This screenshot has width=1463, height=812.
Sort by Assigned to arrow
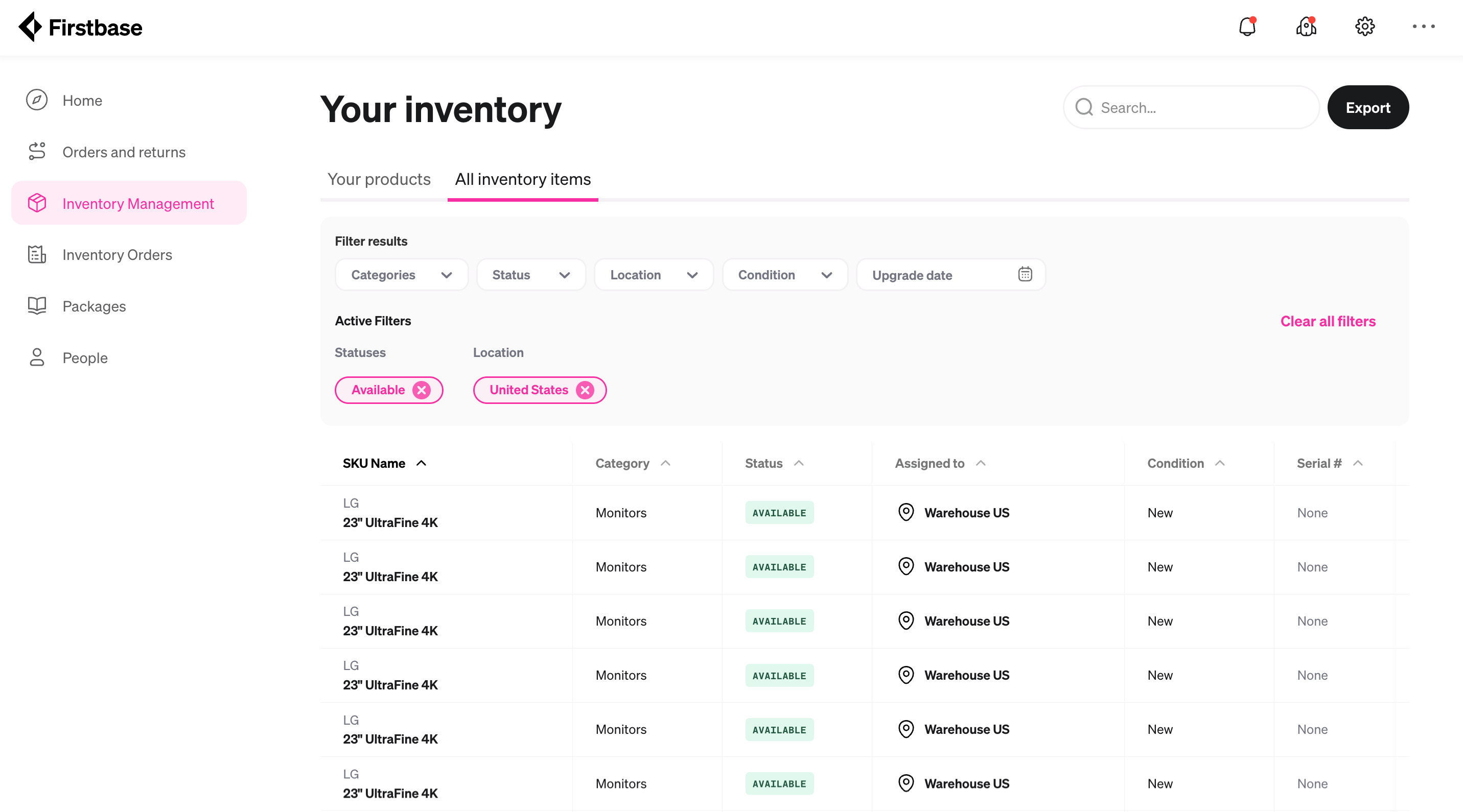coord(981,463)
